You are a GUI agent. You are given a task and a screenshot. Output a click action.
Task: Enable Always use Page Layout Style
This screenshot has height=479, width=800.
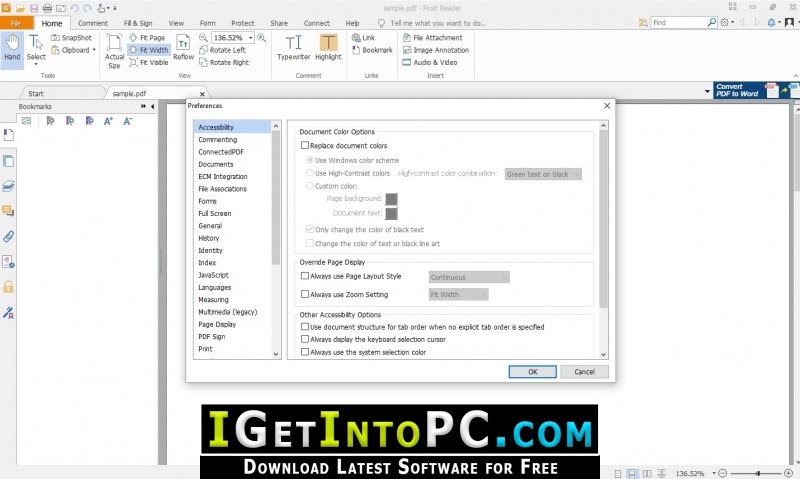pyautogui.click(x=305, y=276)
